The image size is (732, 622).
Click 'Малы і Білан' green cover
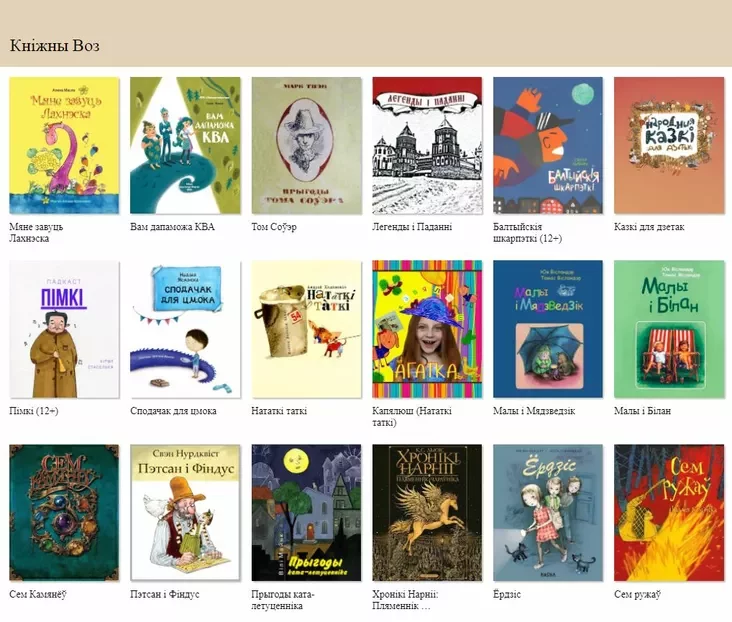(669, 329)
